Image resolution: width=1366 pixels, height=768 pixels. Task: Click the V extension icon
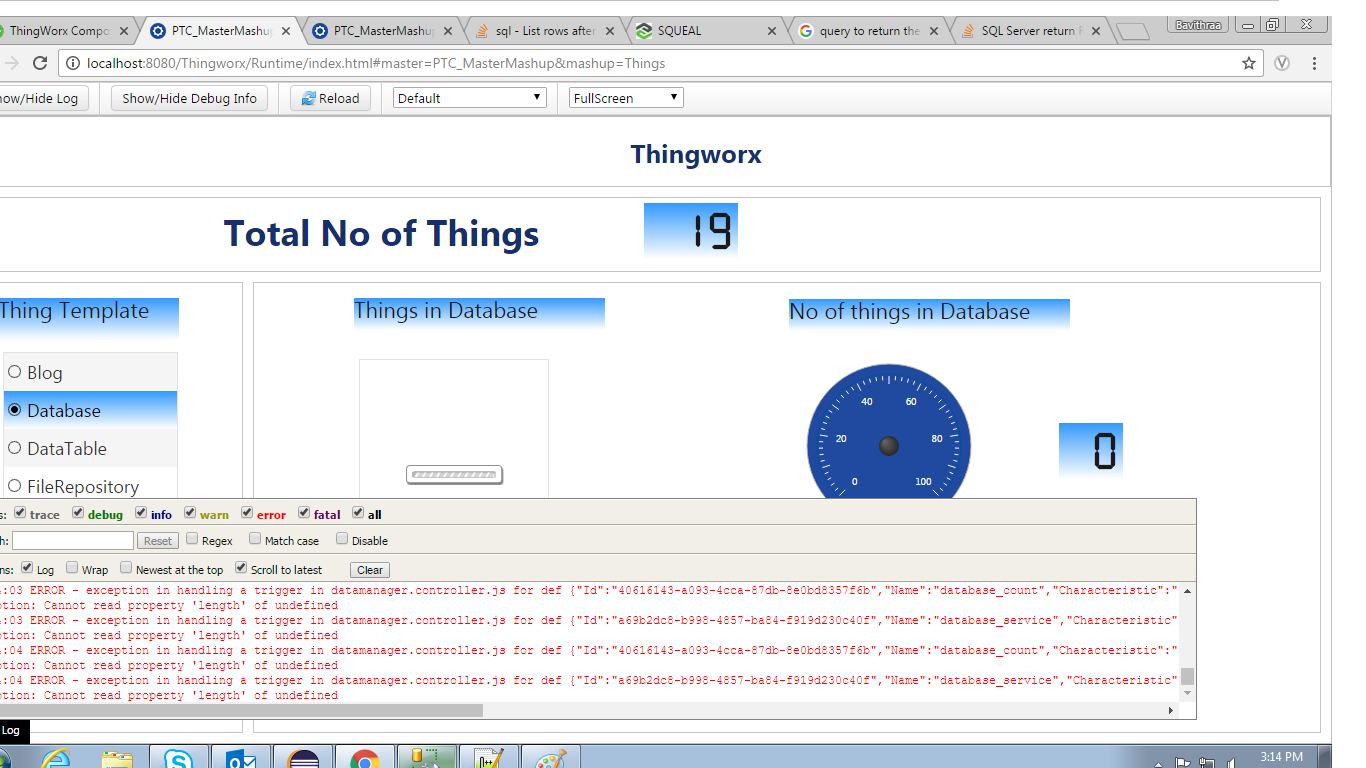1282,63
